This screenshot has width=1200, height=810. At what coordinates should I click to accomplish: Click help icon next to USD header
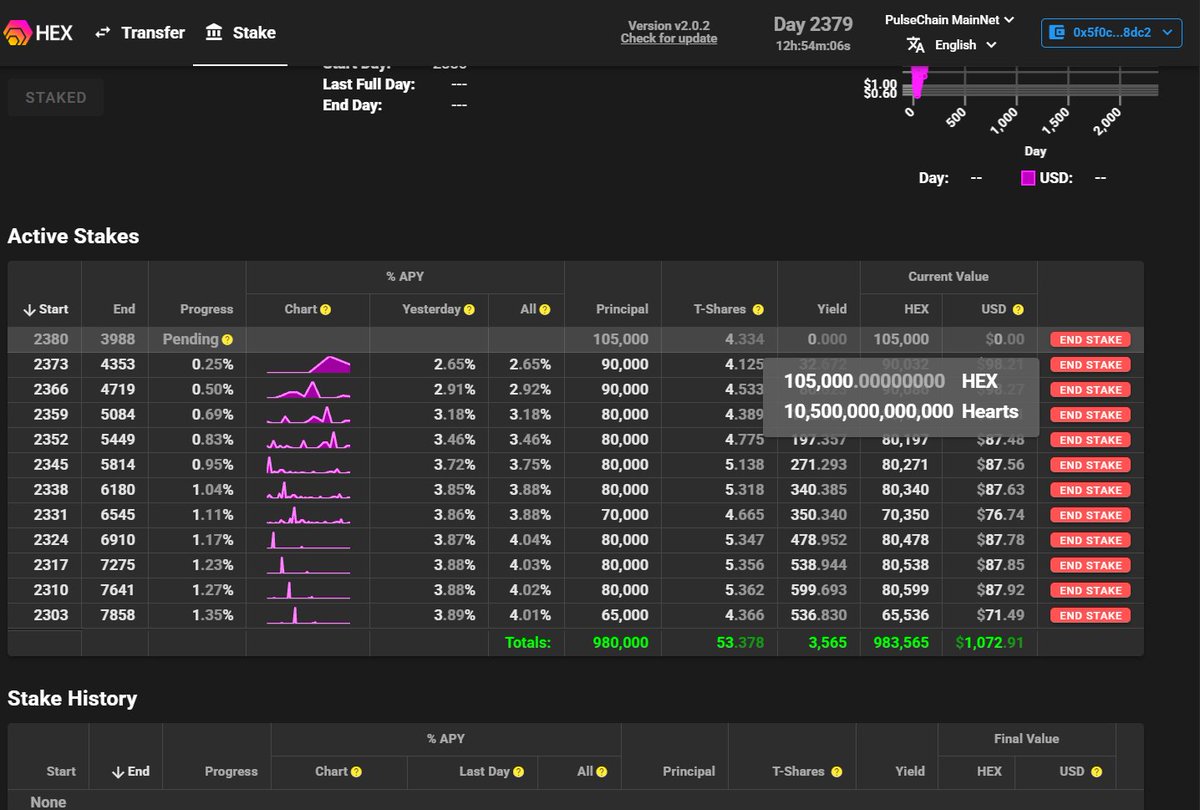[x=1017, y=310]
